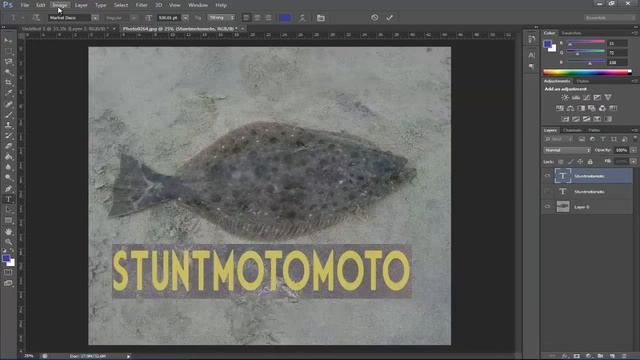Select the Eyedropper tool
The height and width of the screenshot is (360, 640).
click(x=8, y=93)
